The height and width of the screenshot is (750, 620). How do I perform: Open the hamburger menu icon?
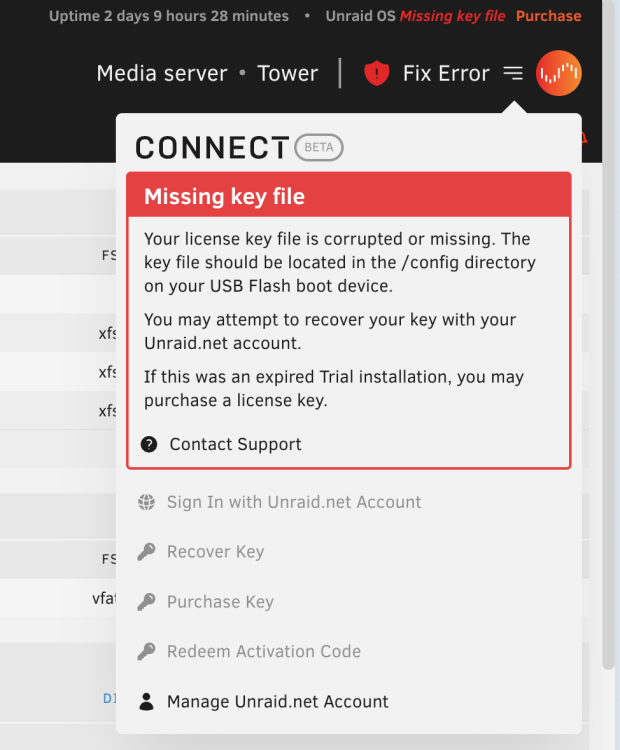(513, 73)
